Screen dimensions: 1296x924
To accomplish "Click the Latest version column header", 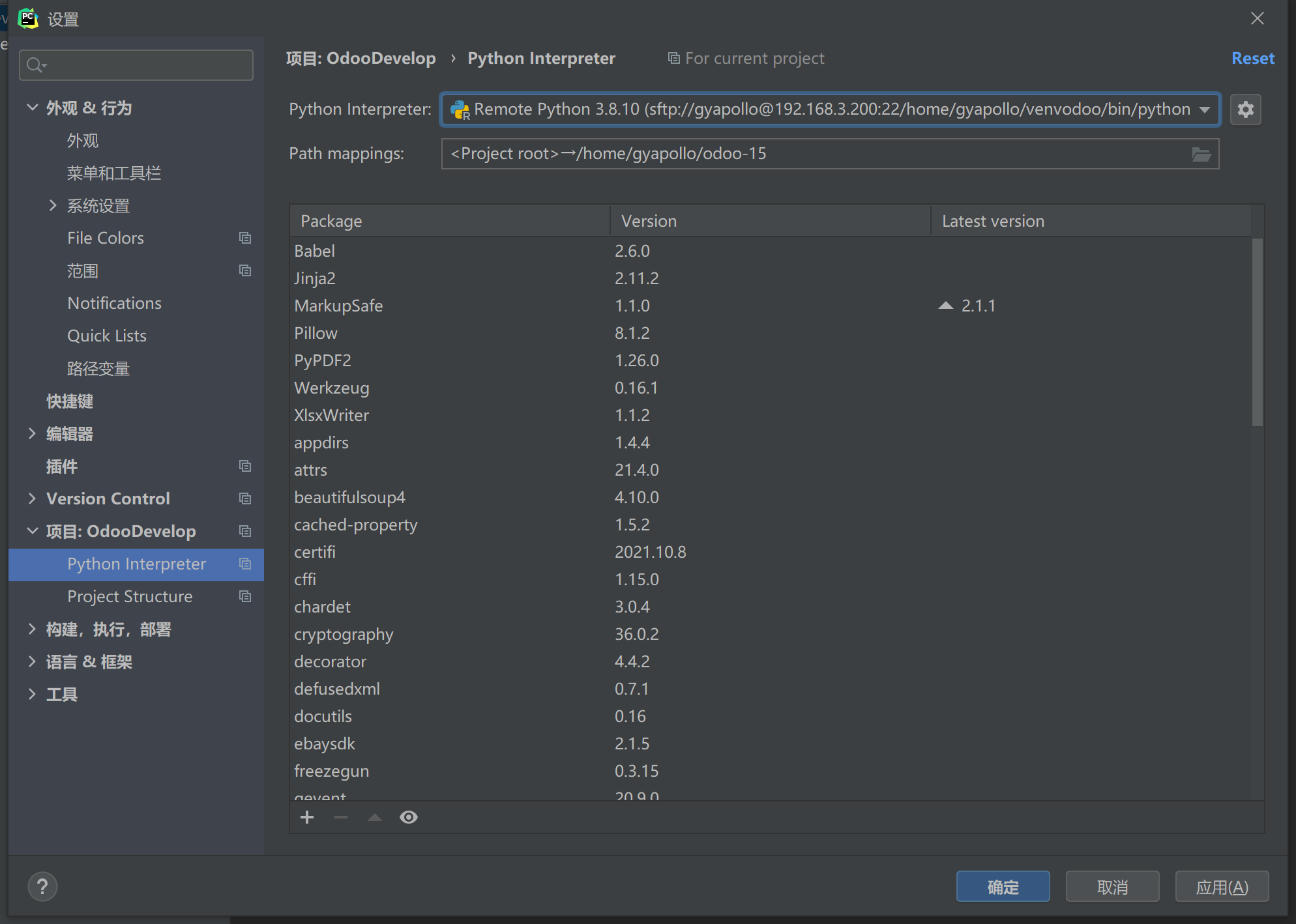I will click(x=1091, y=221).
